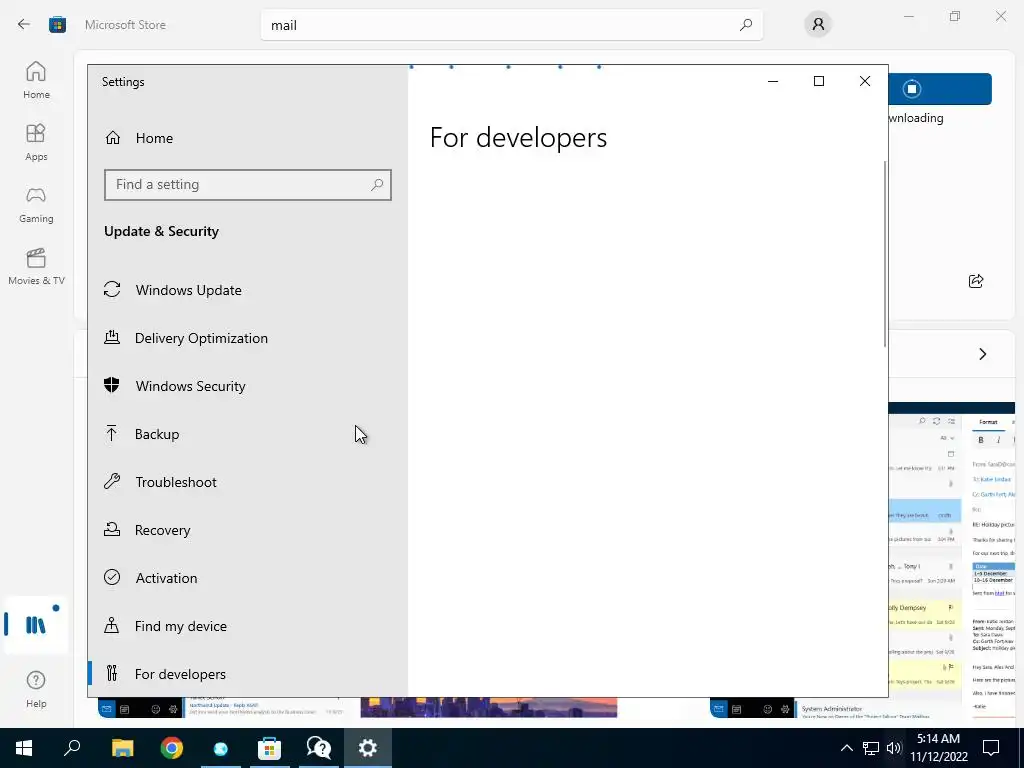Open Apps section in Microsoft Store
The height and width of the screenshot is (768, 1024).
point(36,142)
